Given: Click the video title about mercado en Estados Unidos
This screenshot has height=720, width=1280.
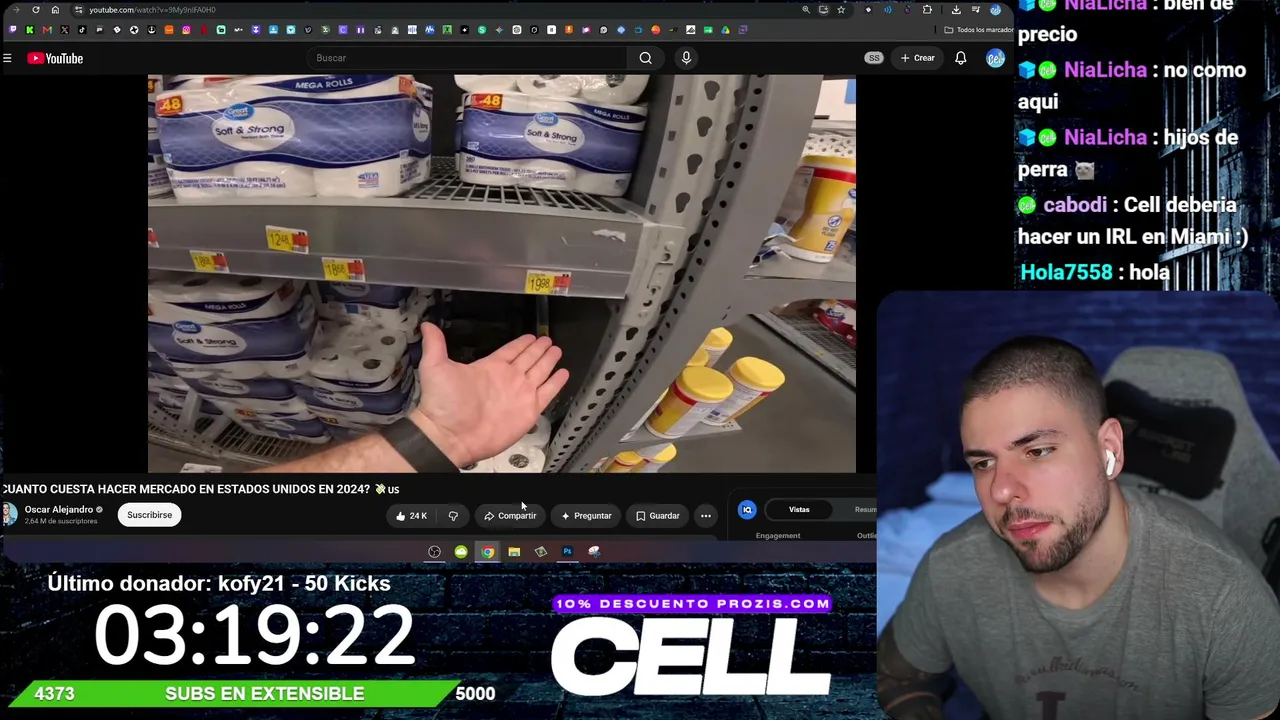Looking at the screenshot, I should [201, 489].
